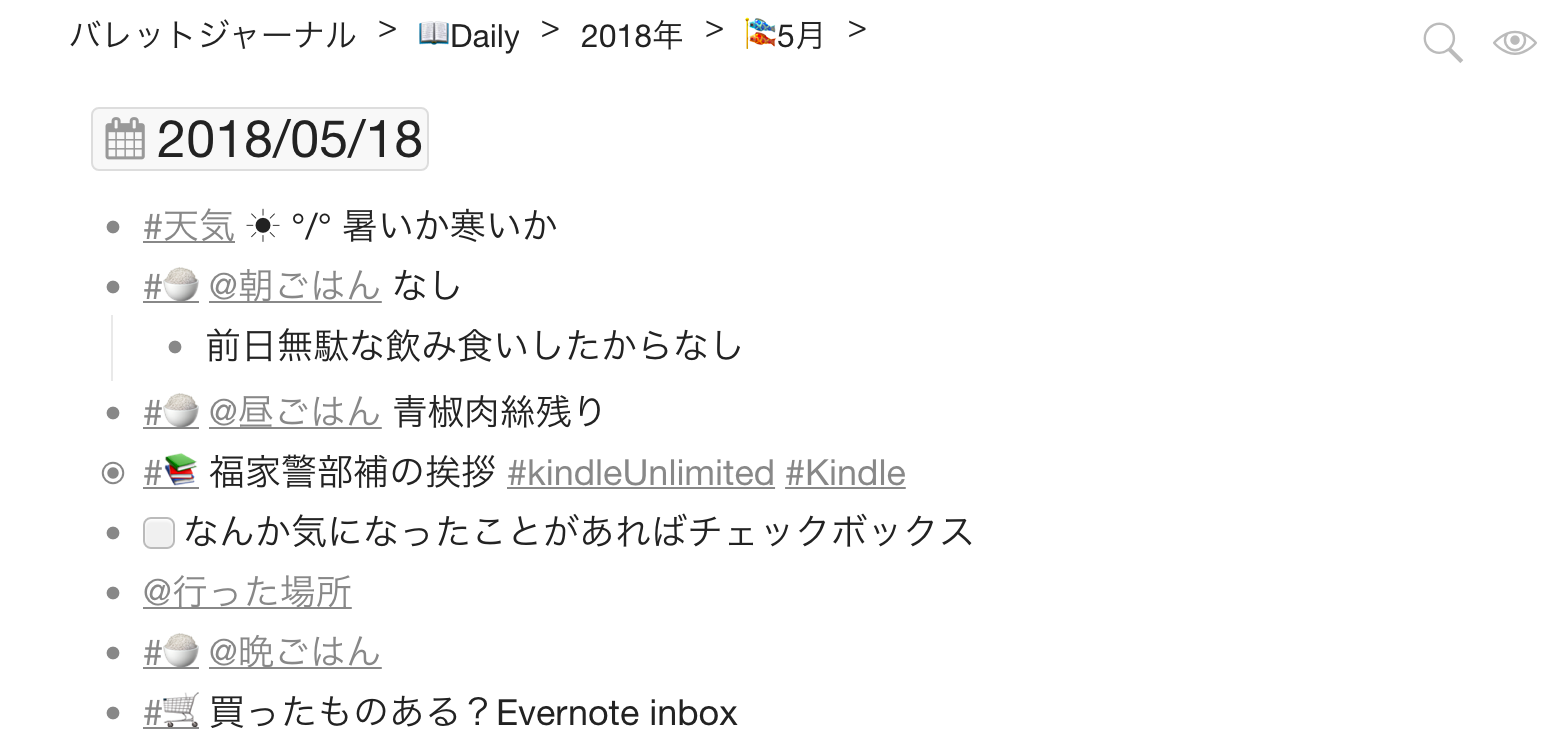Follow the #kindleUnlimited tag link

click(x=641, y=472)
